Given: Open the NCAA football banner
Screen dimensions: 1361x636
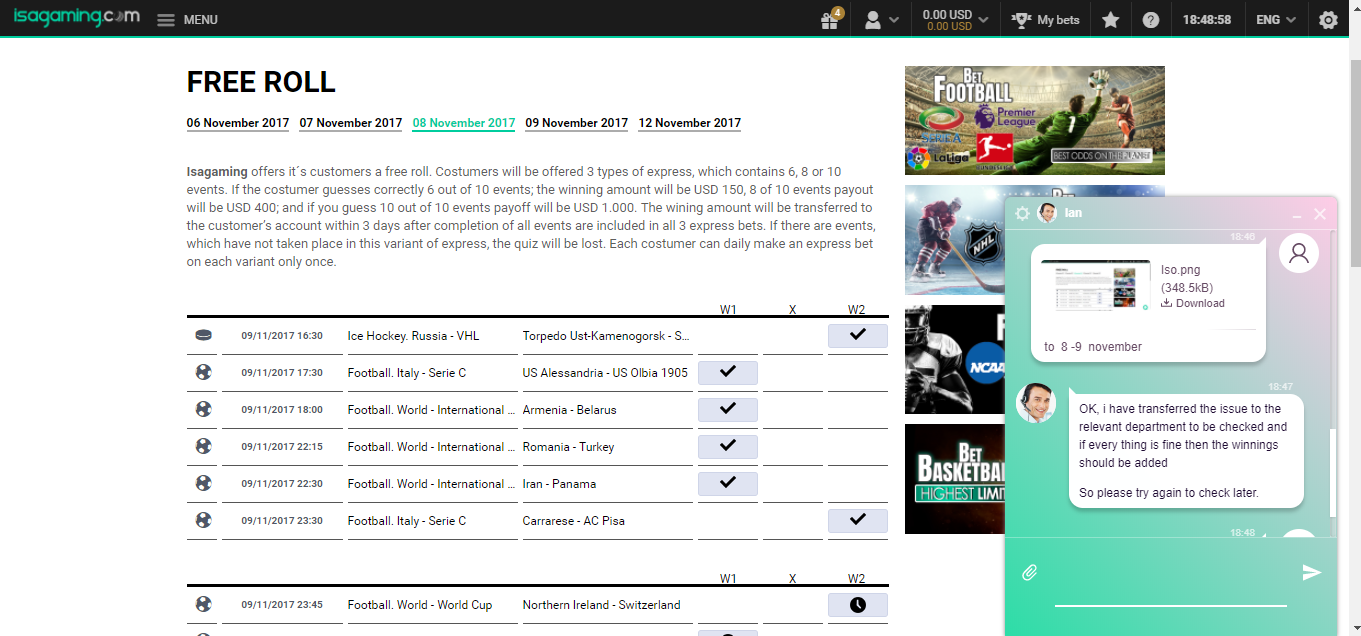Looking at the screenshot, I should click(x=954, y=359).
